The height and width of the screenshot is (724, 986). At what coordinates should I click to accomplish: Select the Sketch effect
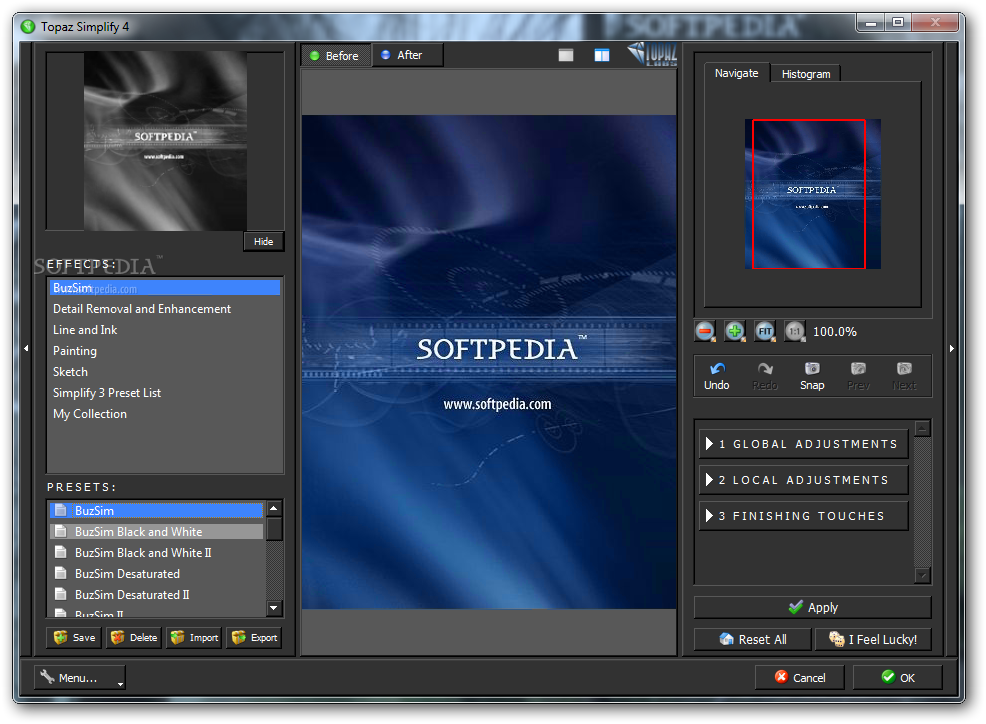click(x=165, y=372)
